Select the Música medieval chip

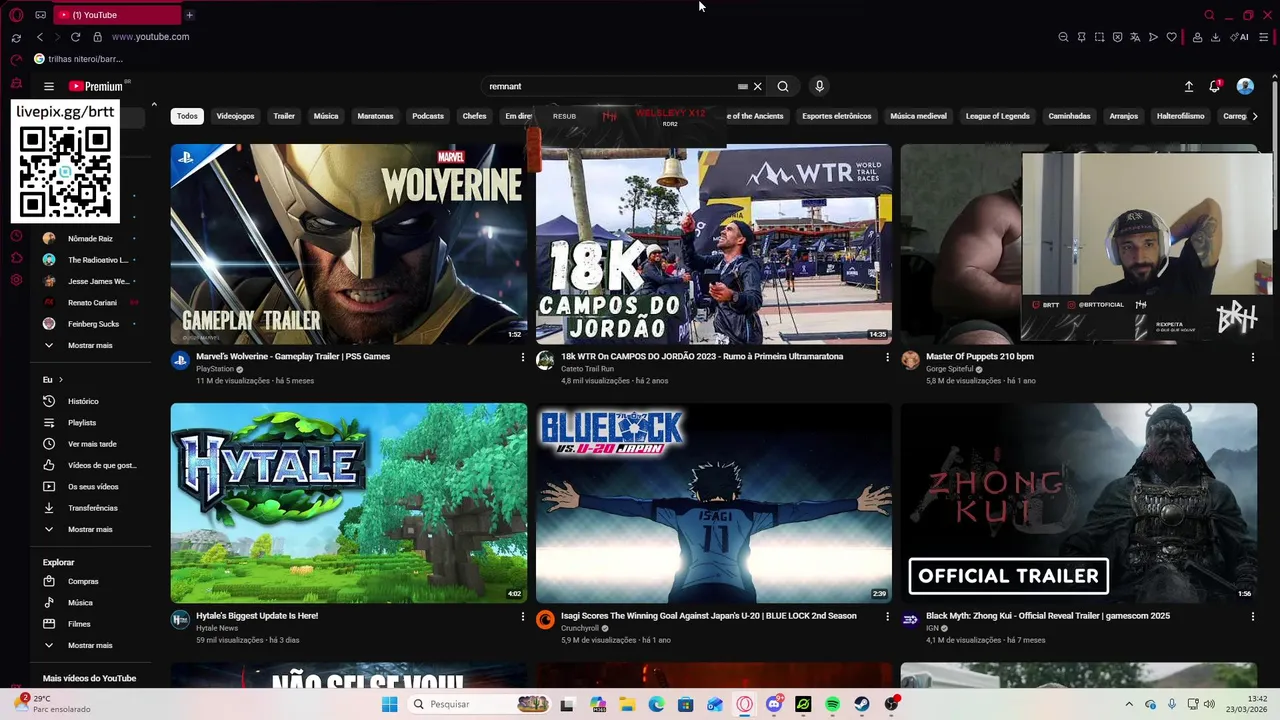pos(918,116)
